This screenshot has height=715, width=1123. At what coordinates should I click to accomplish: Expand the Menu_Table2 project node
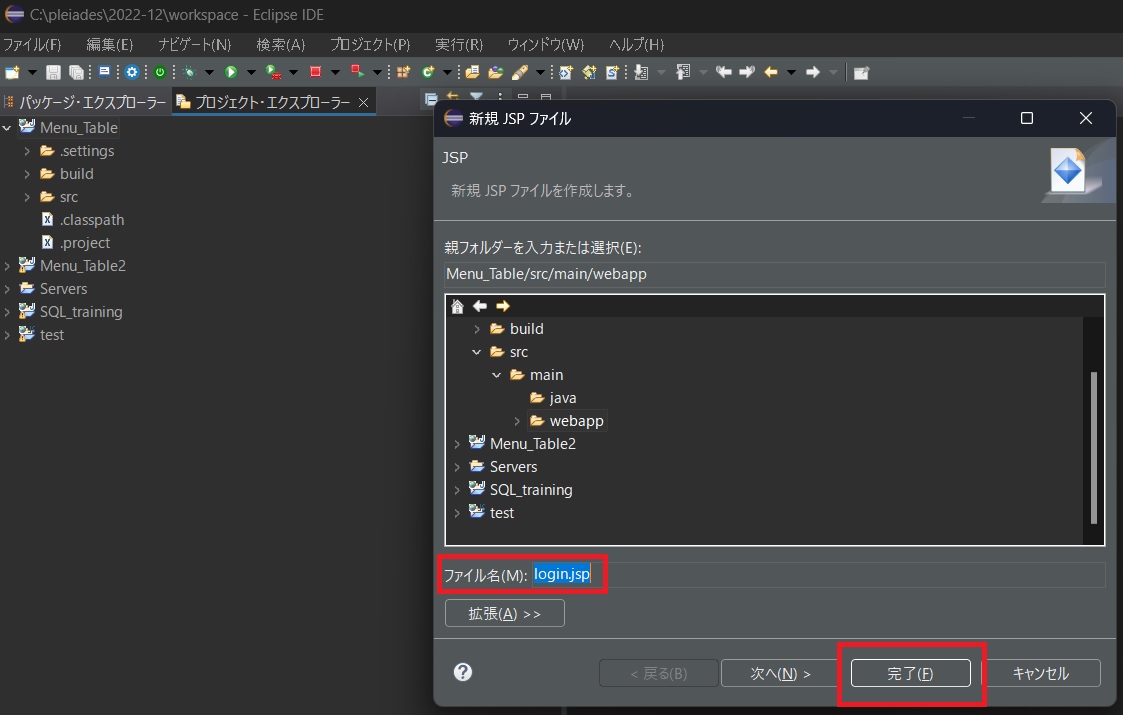458,443
